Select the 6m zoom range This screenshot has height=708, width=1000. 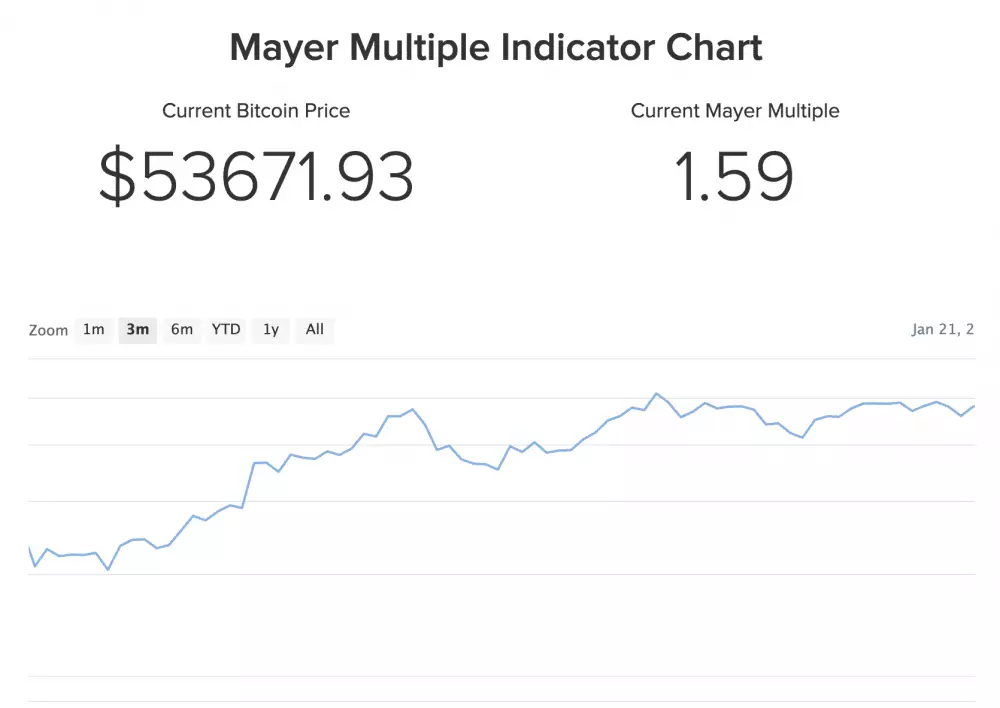181,330
